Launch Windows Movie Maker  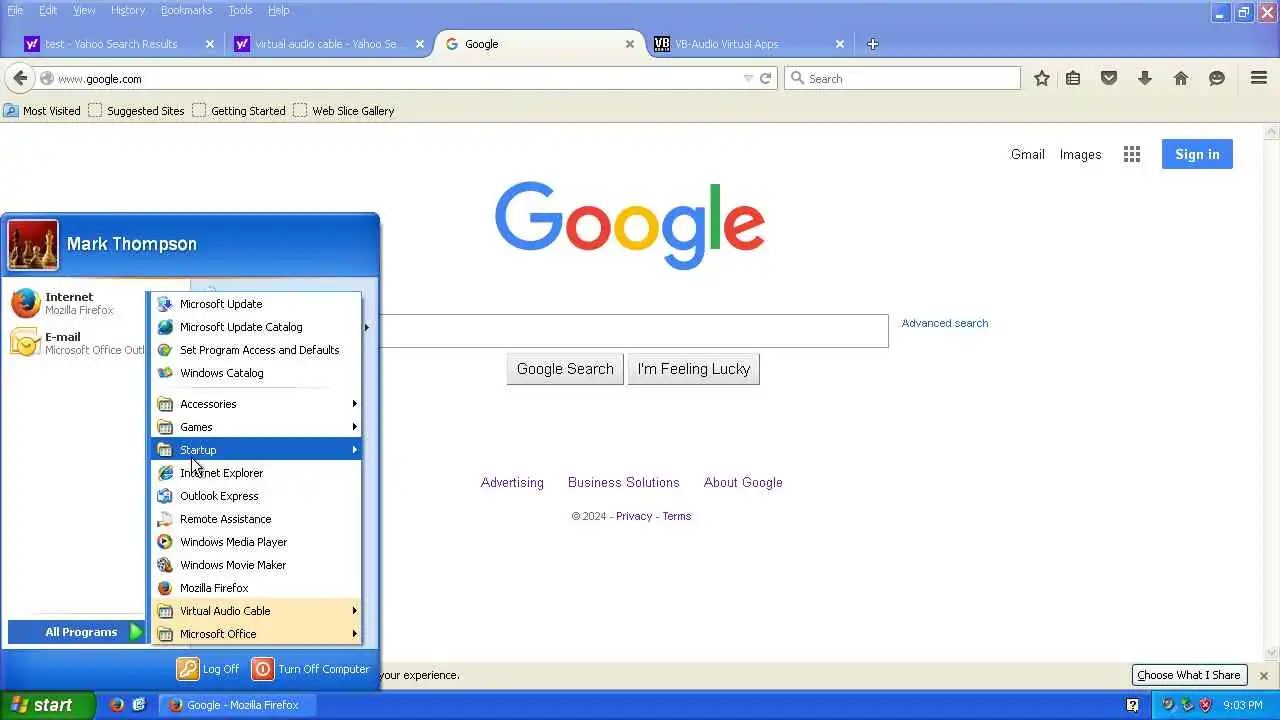[x=256, y=565]
